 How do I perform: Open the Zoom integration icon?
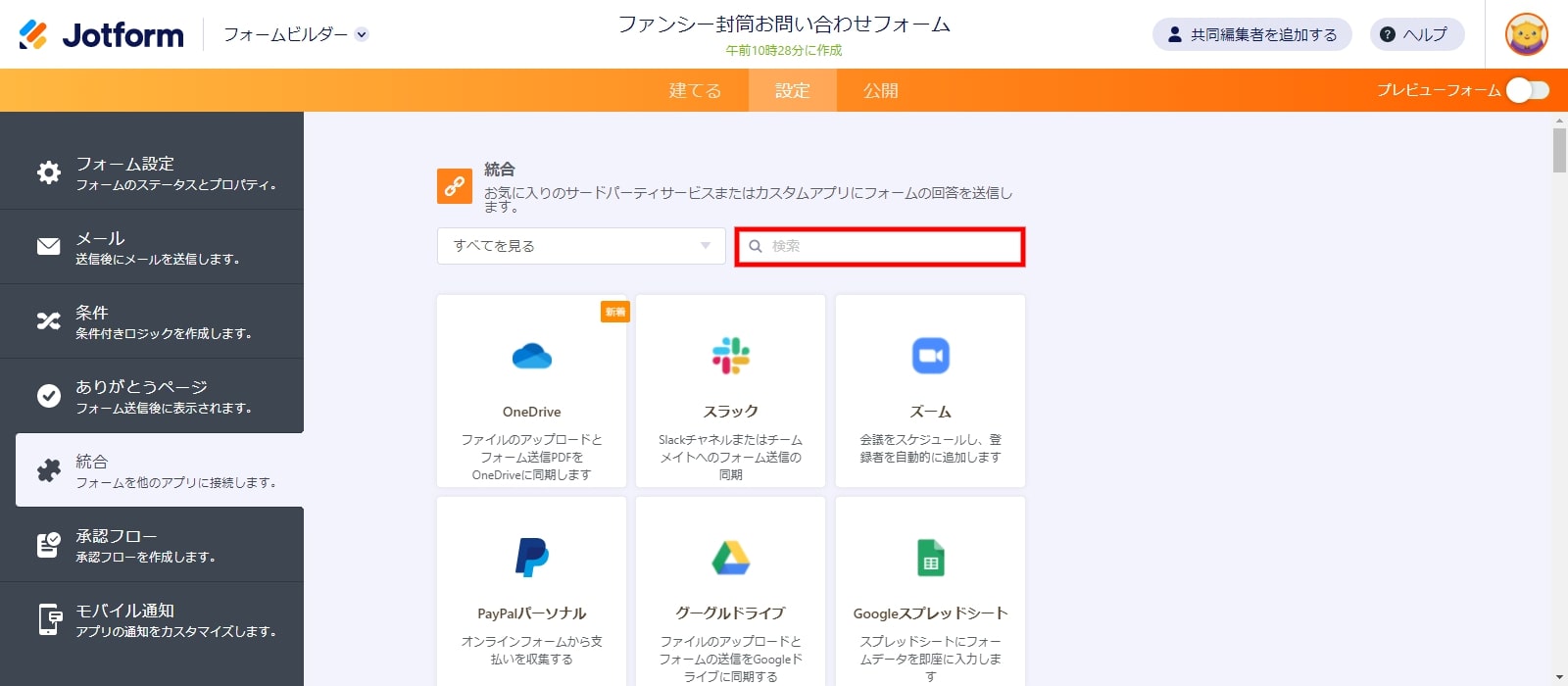930,356
